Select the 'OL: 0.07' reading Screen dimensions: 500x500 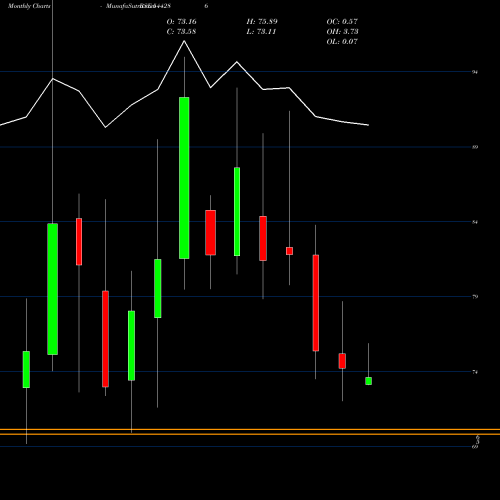coord(342,42)
